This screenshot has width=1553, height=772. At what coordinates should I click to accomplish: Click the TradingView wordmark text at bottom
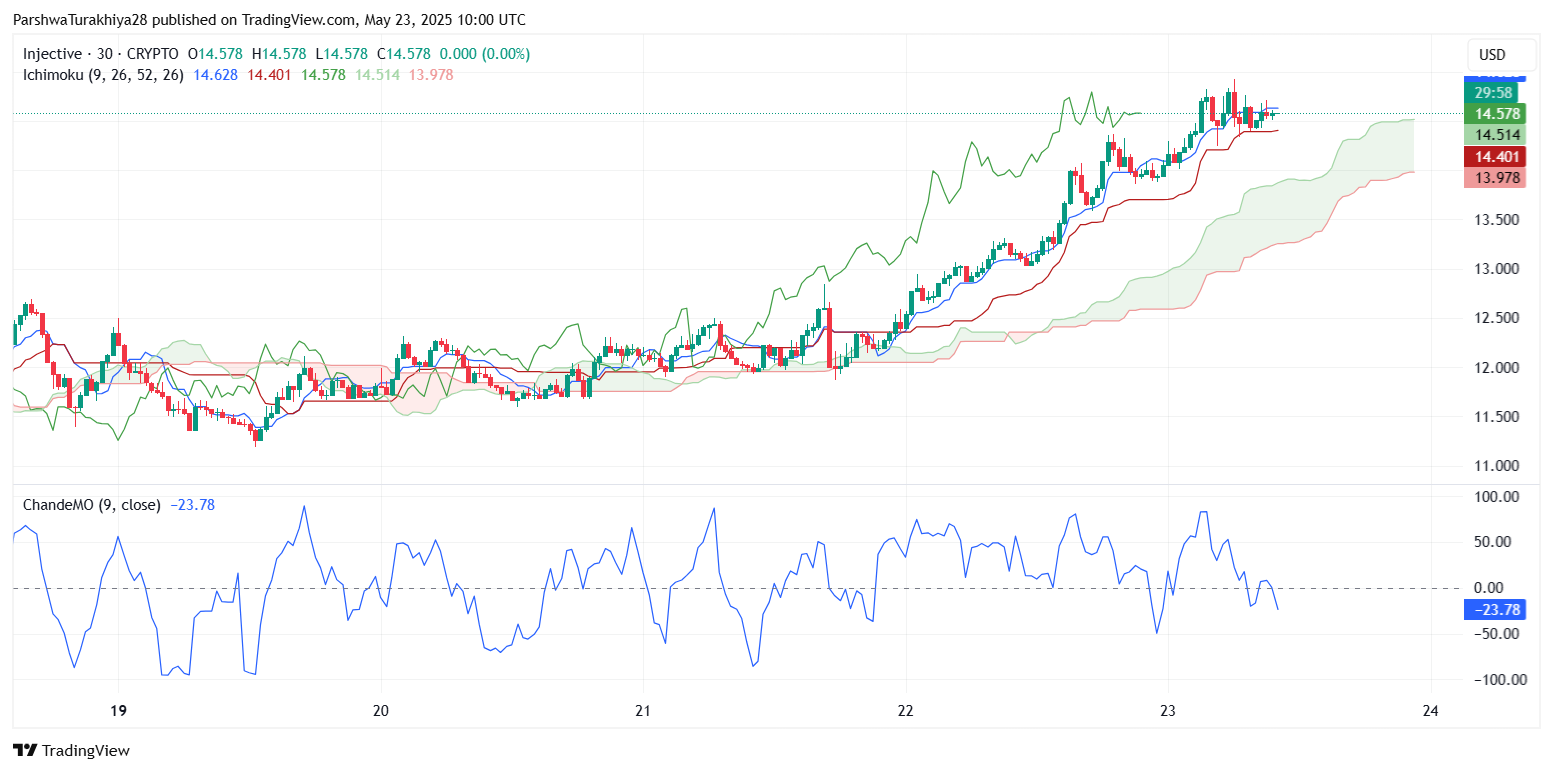click(86, 751)
